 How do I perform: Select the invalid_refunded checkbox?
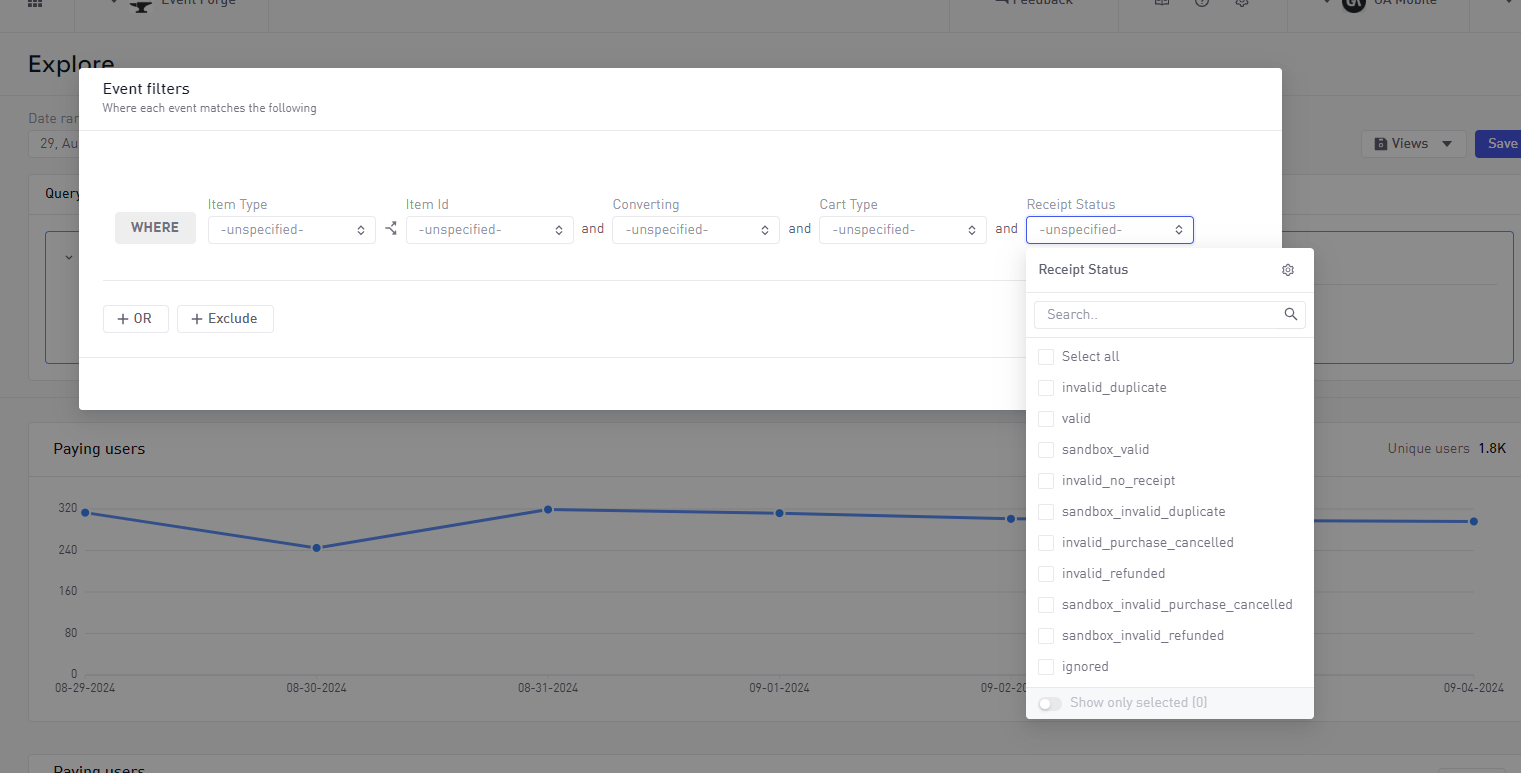pyautogui.click(x=1046, y=574)
